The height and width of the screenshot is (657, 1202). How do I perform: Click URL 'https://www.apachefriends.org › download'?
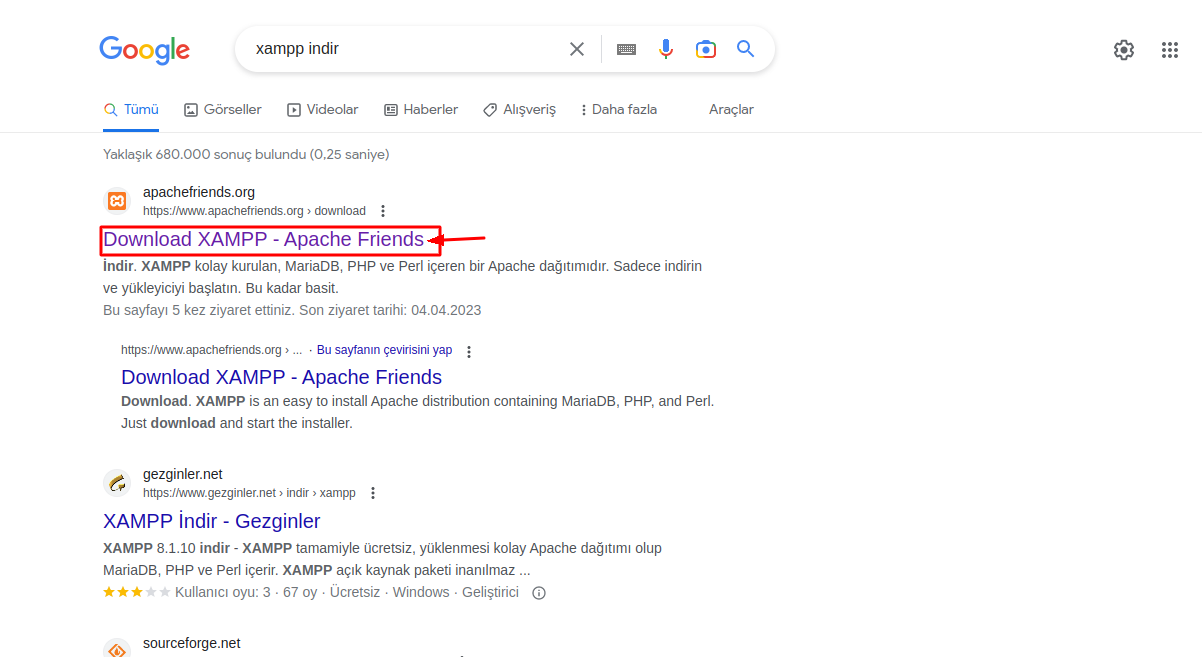click(x=254, y=211)
